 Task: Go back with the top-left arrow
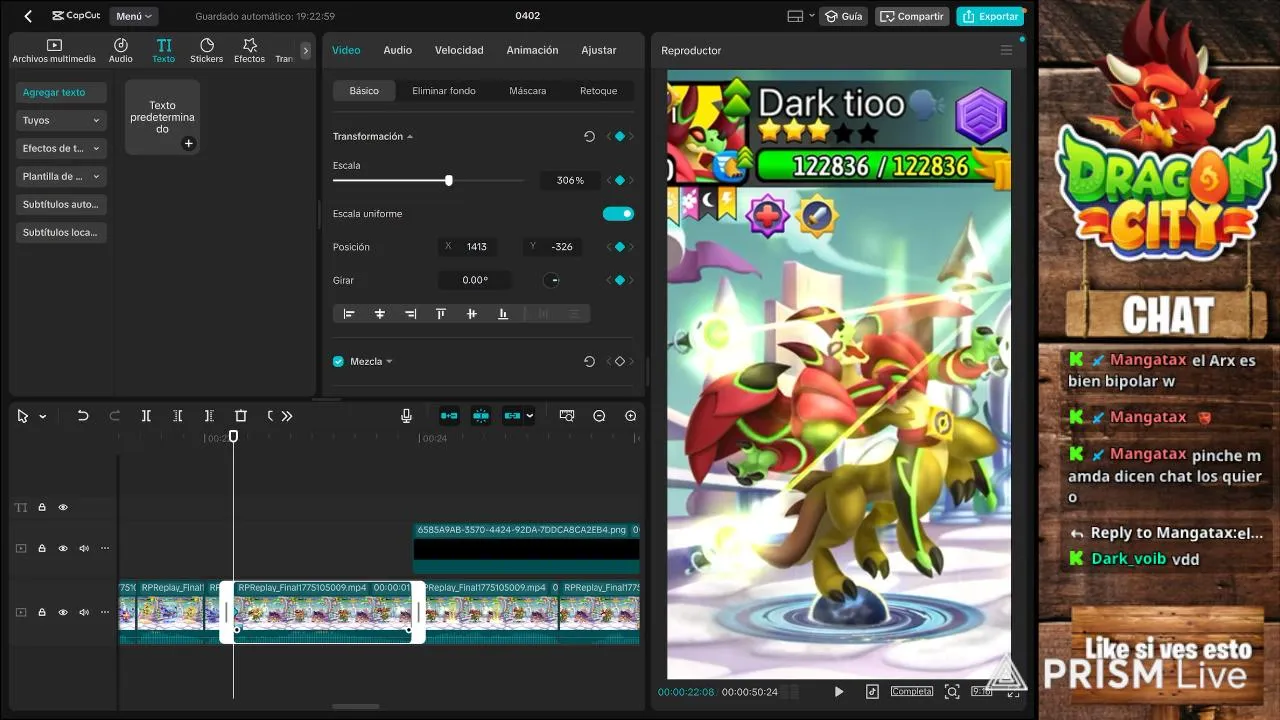coord(28,16)
